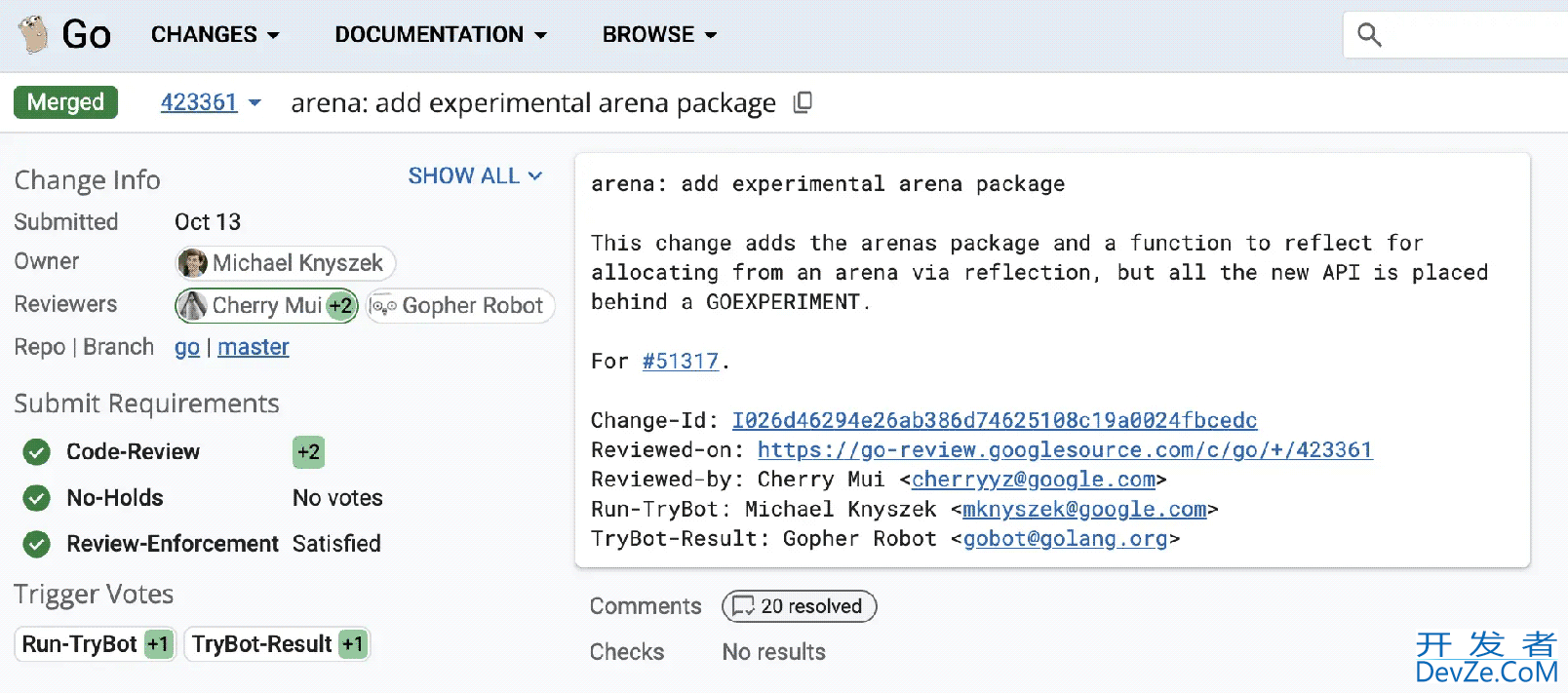Open the master branch link
Screen dimensions: 1568x693
click(x=254, y=347)
